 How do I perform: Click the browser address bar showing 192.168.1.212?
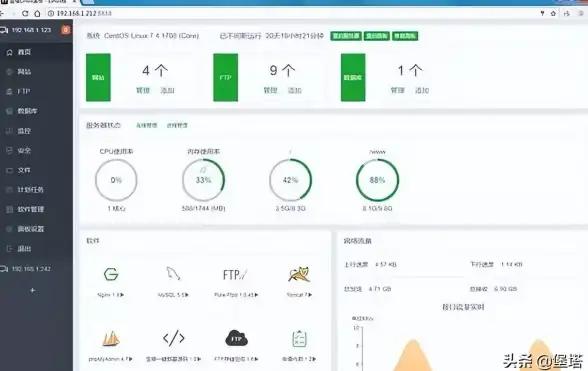click(292, 14)
